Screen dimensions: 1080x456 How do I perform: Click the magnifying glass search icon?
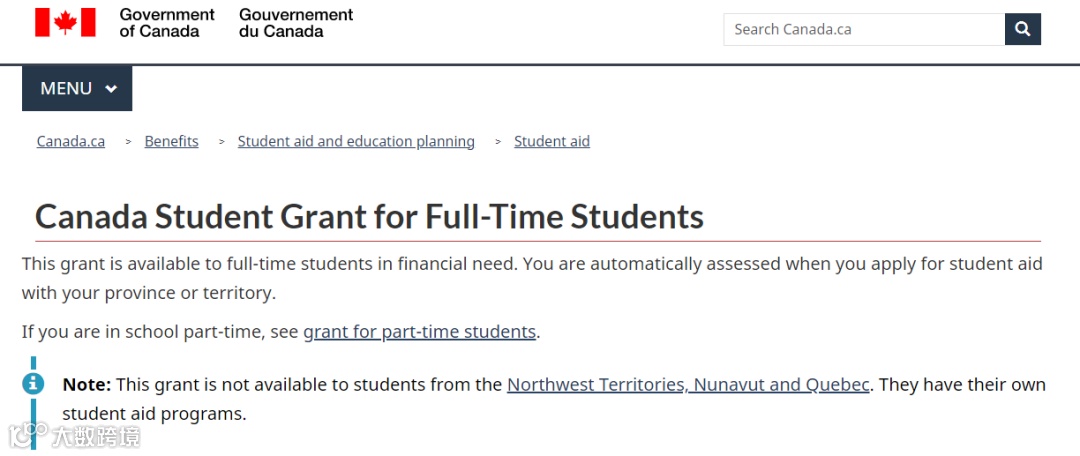click(1022, 29)
